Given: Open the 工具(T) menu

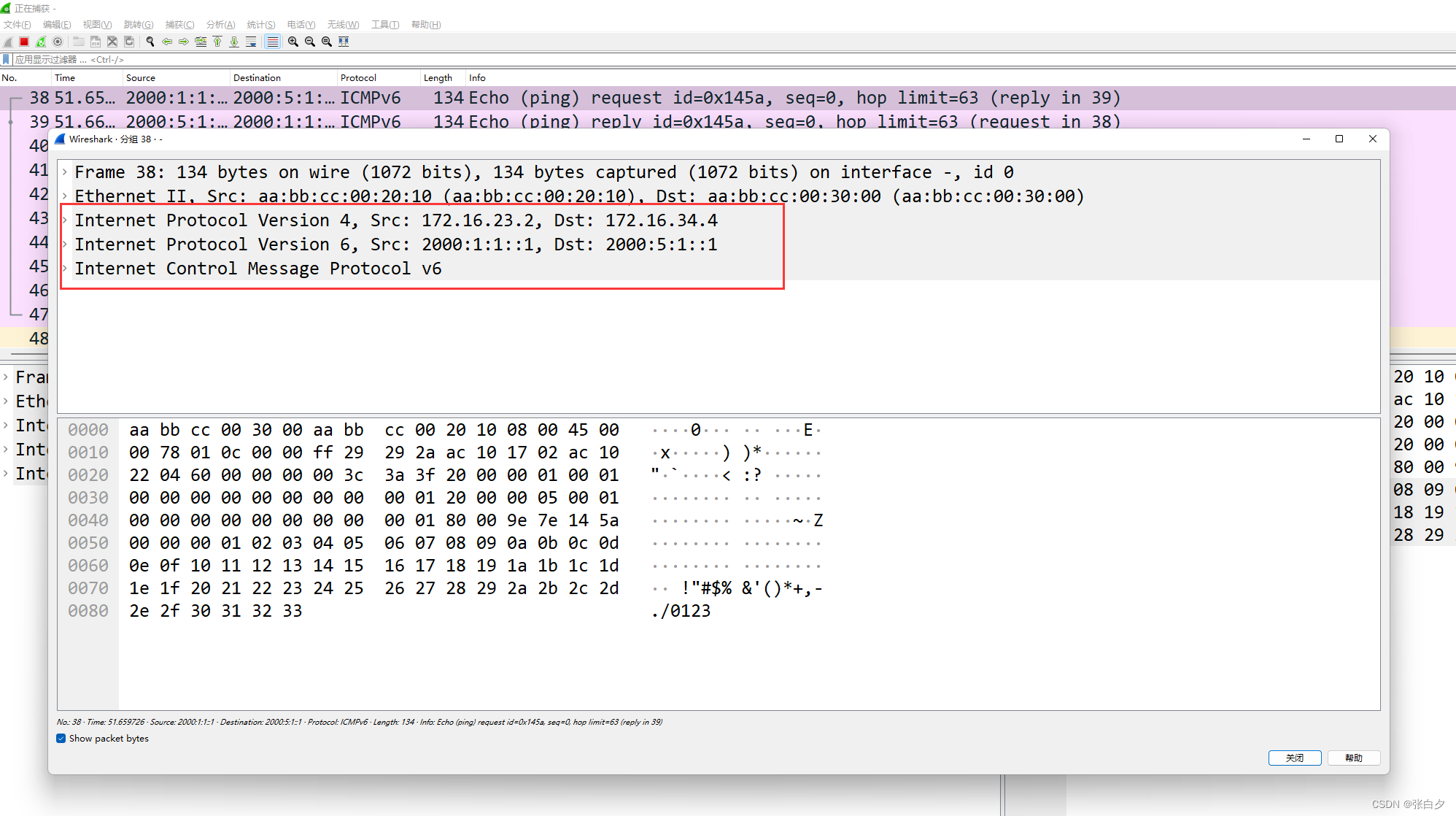Looking at the screenshot, I should click(x=385, y=24).
